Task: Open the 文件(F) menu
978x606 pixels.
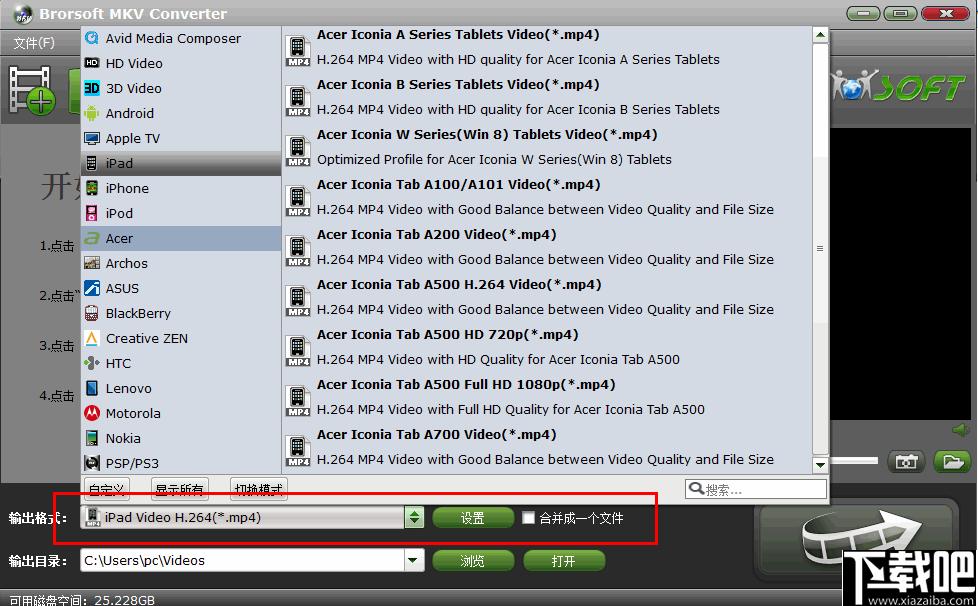Action: pyautogui.click(x=34, y=43)
